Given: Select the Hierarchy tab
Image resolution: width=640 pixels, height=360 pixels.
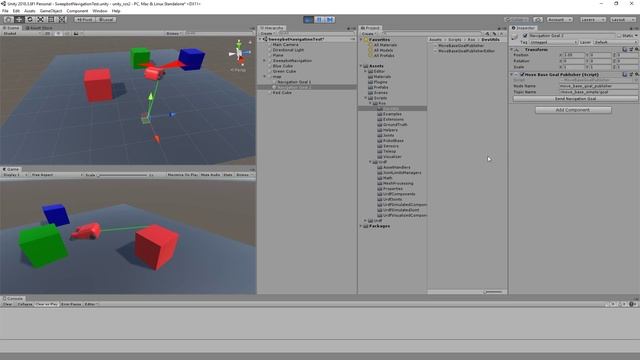Looking at the screenshot, I should (x=272, y=28).
